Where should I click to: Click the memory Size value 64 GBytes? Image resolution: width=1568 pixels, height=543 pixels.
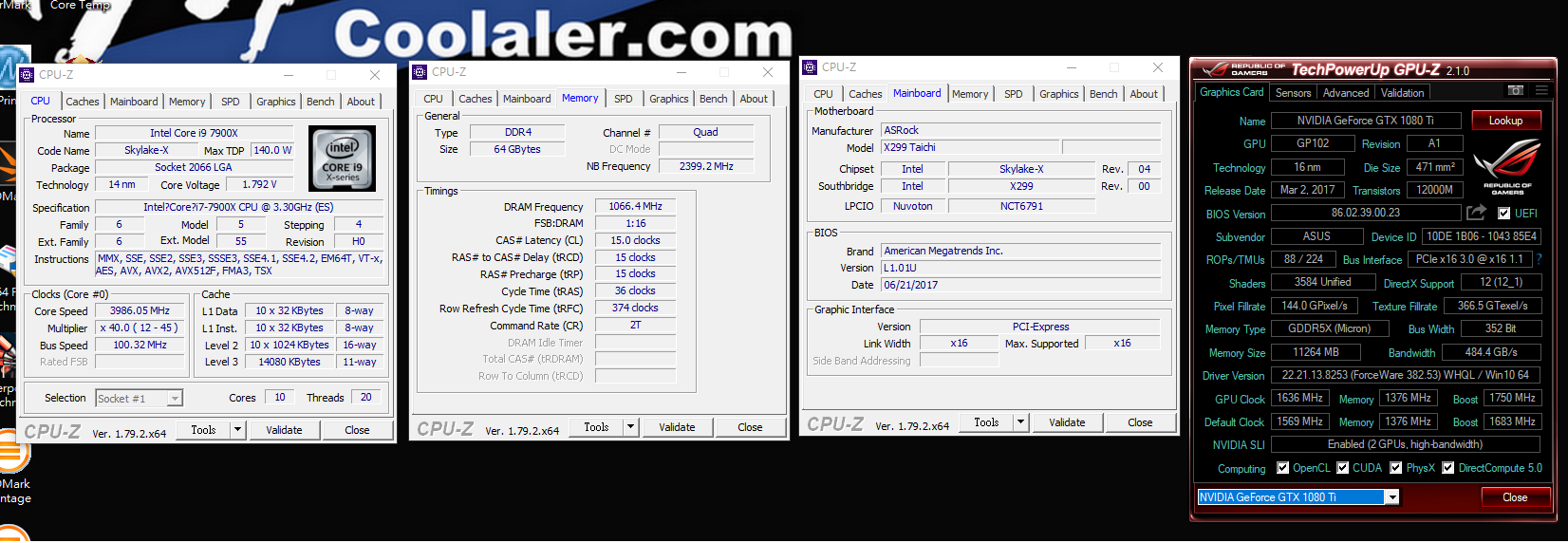point(517,149)
